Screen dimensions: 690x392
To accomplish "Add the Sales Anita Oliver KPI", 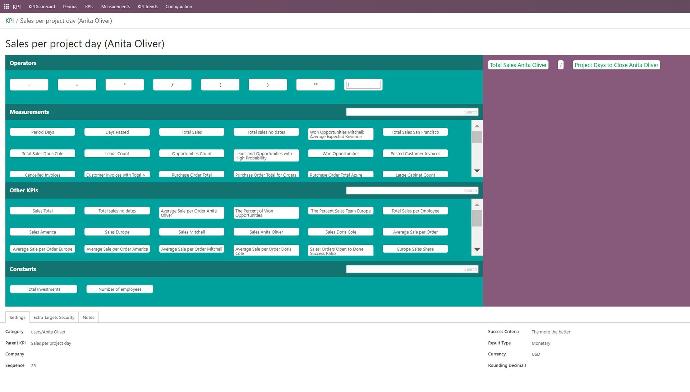I will [266, 232].
